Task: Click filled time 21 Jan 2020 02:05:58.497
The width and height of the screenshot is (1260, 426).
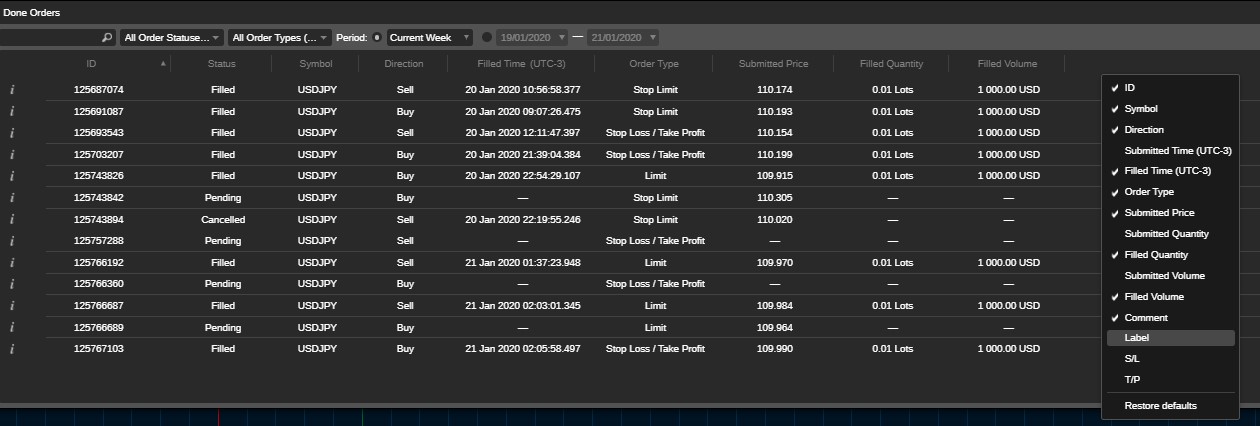Action: click(x=522, y=349)
